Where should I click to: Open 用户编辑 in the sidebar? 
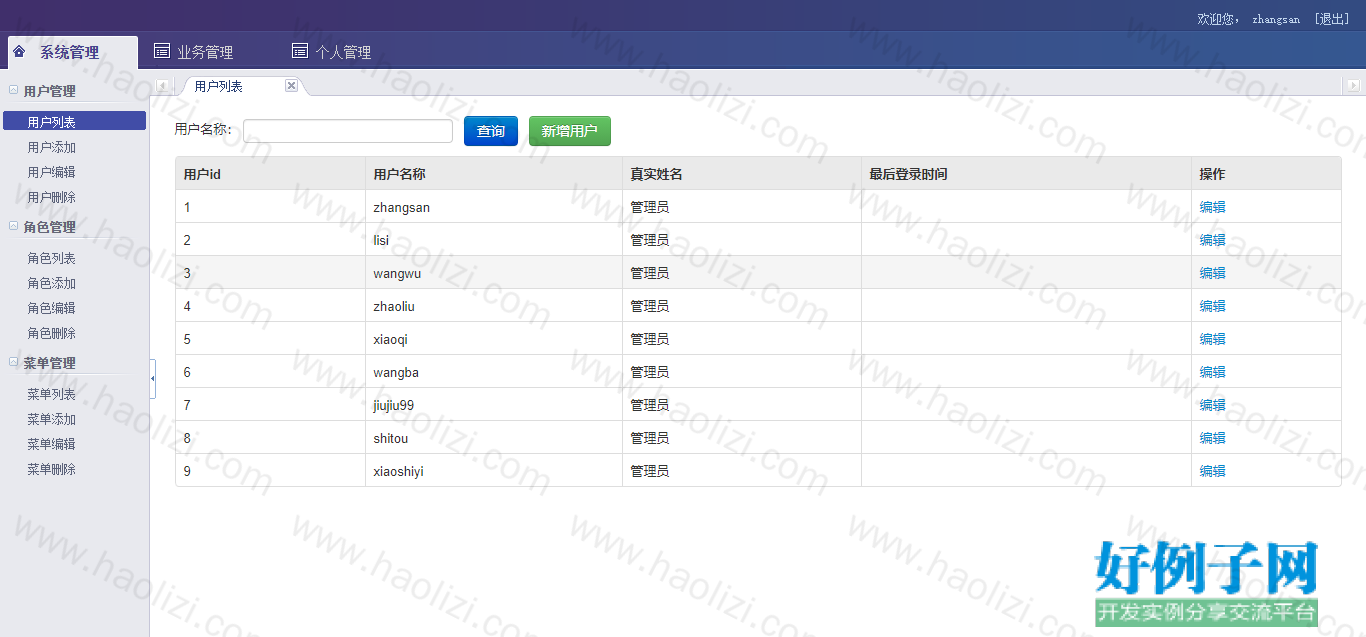(52, 172)
